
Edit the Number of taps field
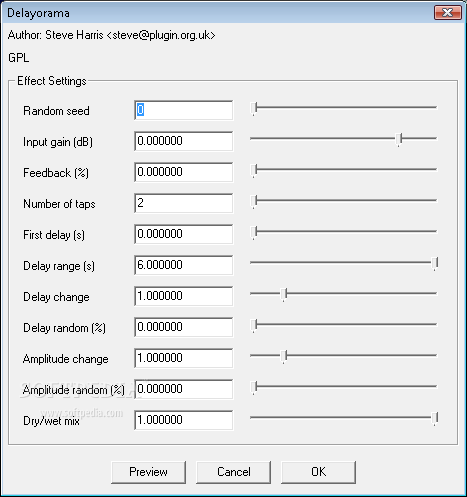tap(184, 203)
